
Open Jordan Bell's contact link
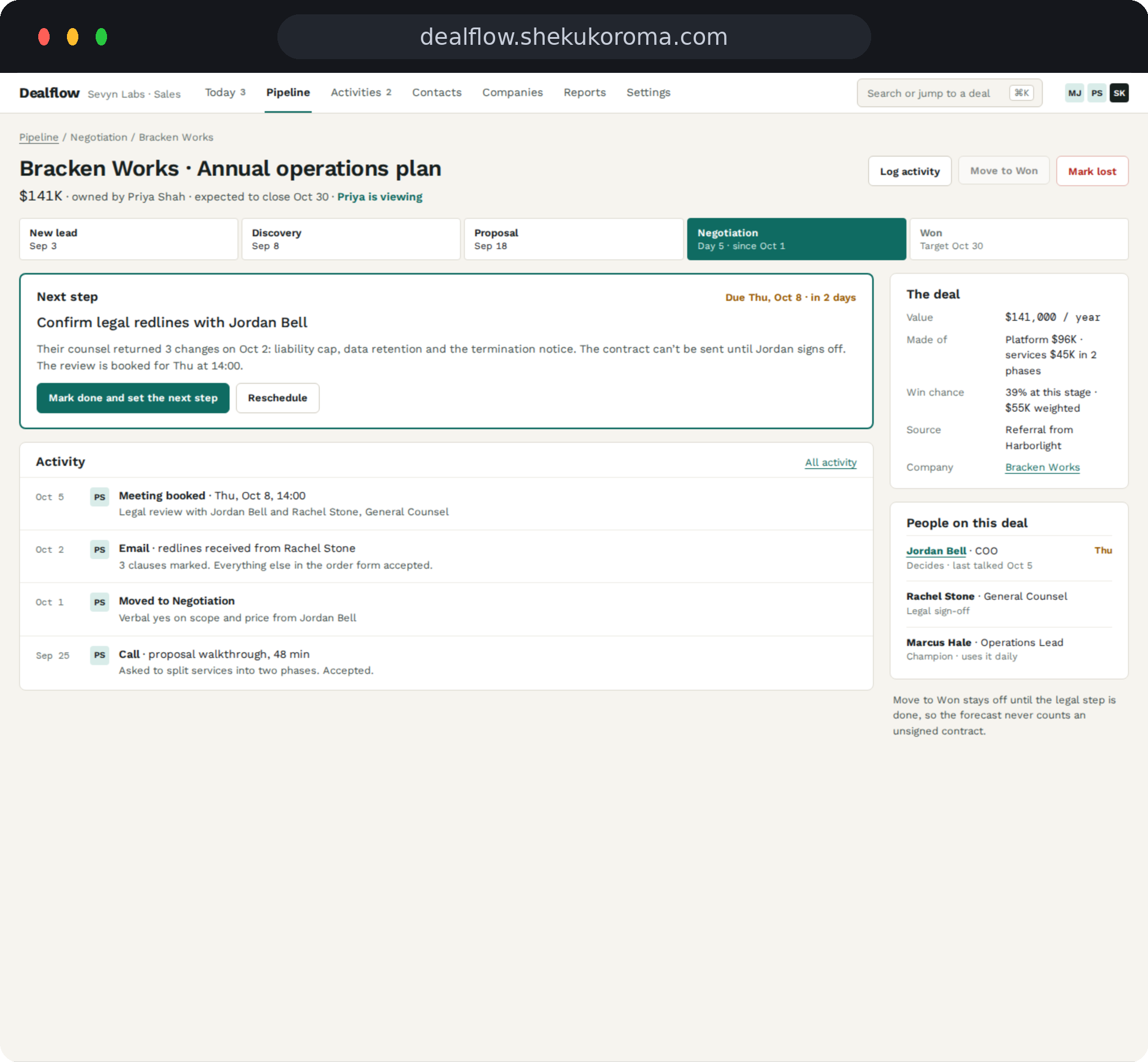pos(936,550)
